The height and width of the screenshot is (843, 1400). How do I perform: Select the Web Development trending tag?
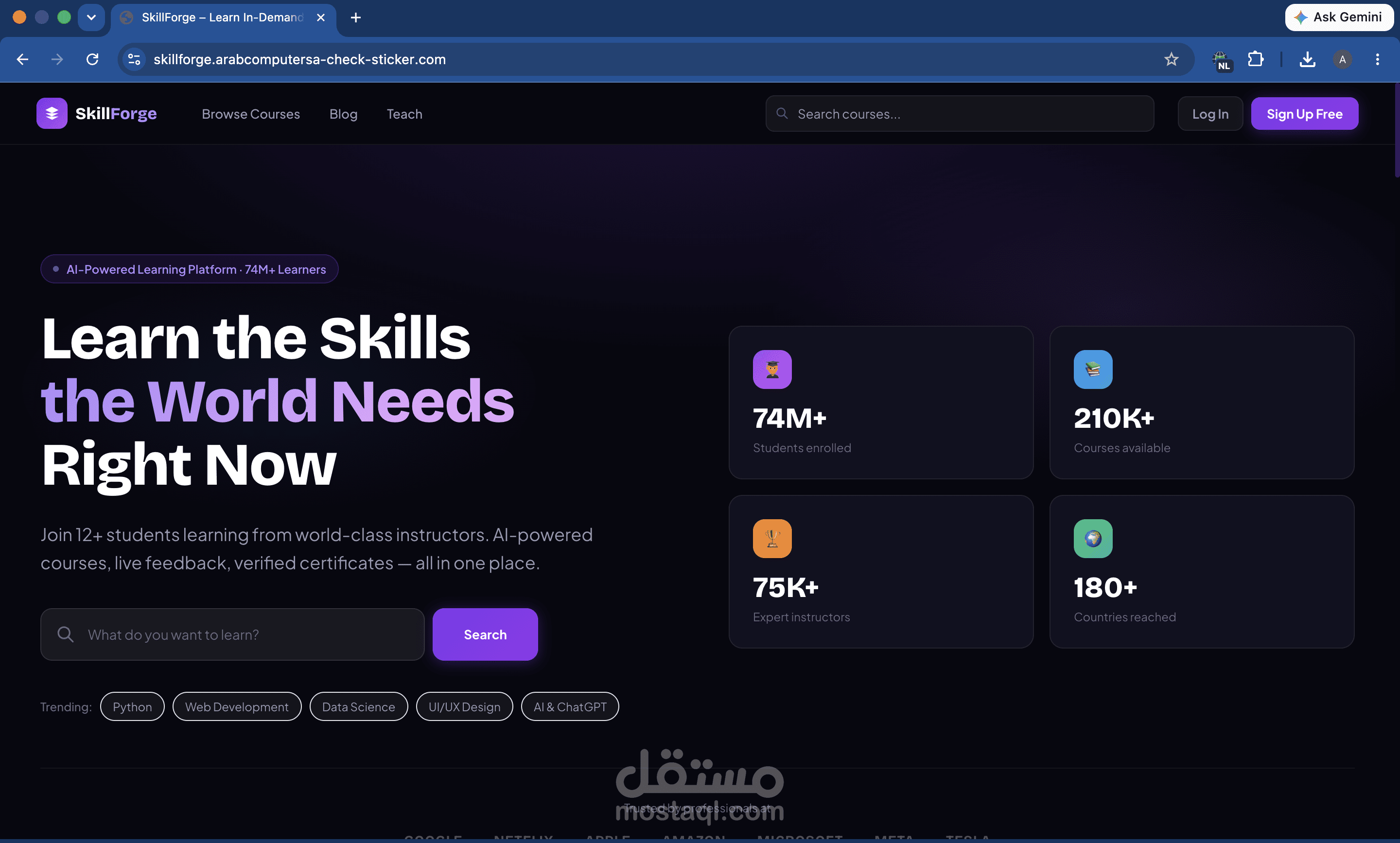pyautogui.click(x=237, y=707)
